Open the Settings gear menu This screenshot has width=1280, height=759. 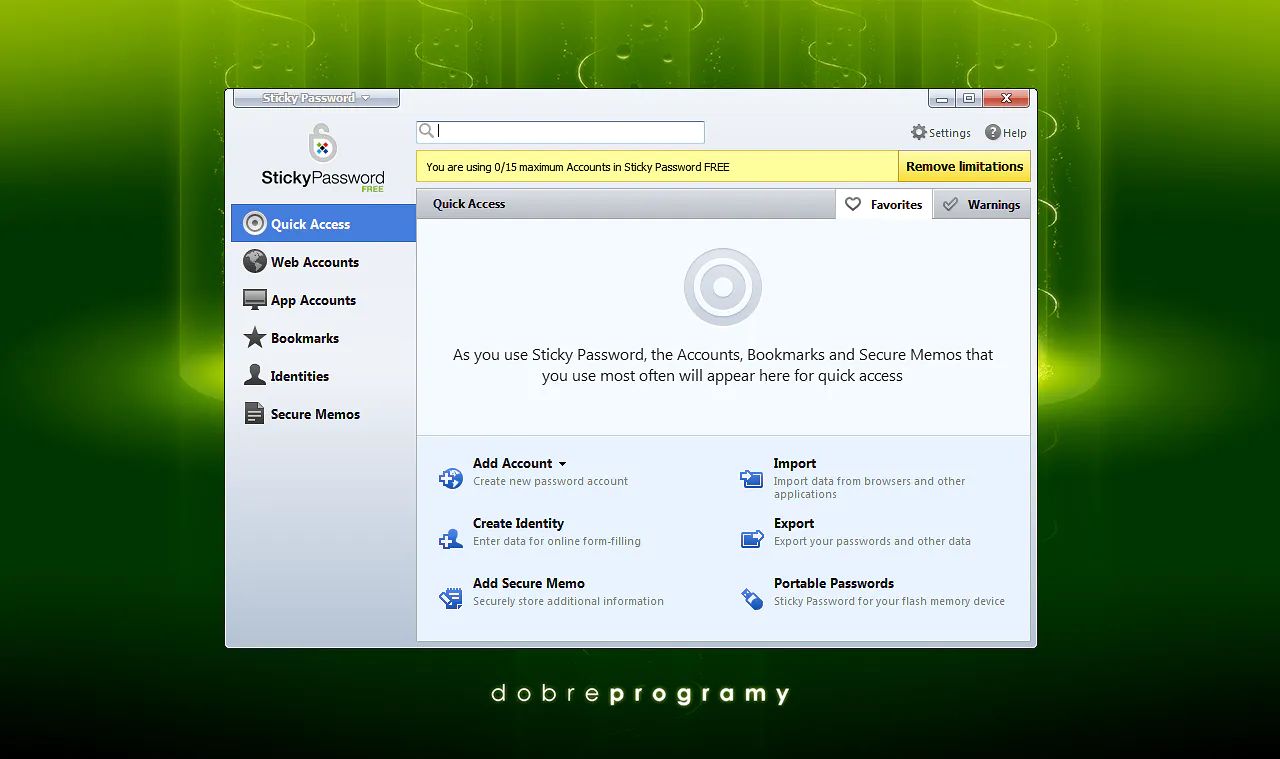[919, 132]
